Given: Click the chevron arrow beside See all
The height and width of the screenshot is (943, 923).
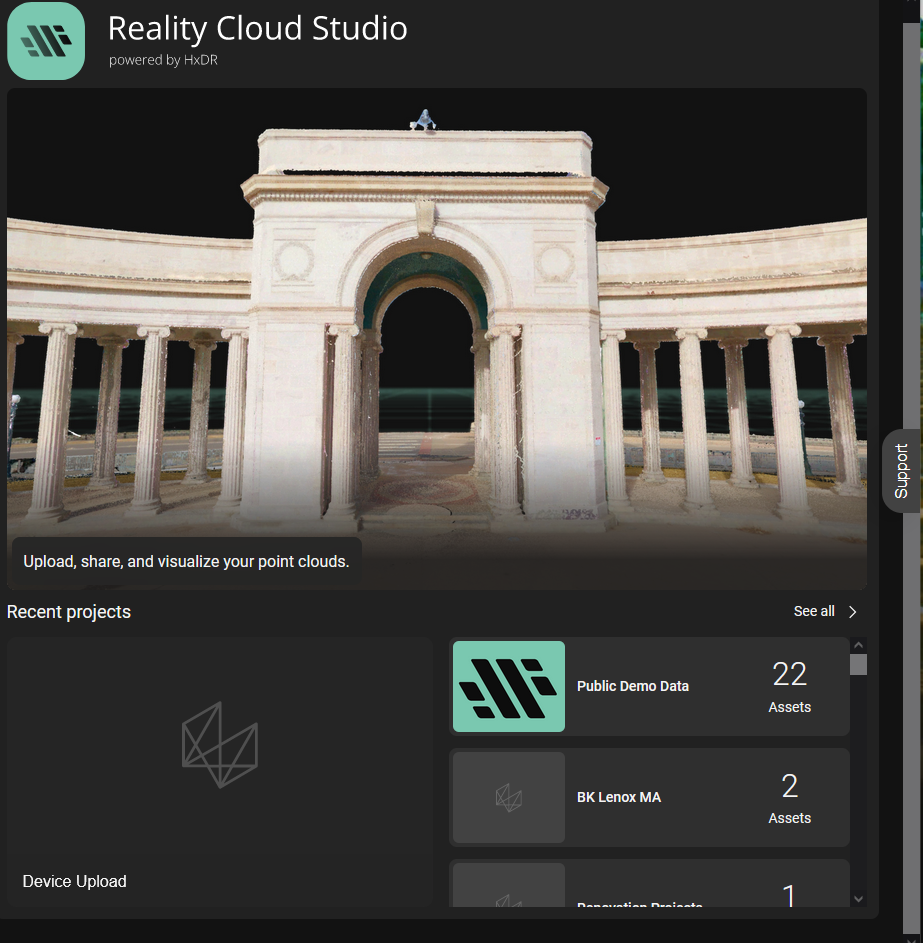Looking at the screenshot, I should point(853,612).
